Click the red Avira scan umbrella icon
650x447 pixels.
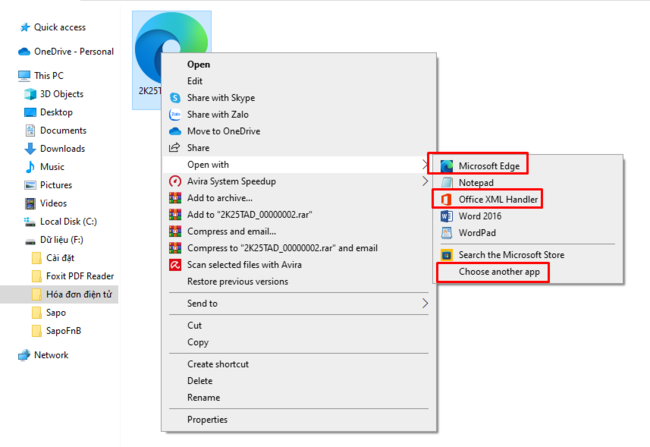(175, 265)
